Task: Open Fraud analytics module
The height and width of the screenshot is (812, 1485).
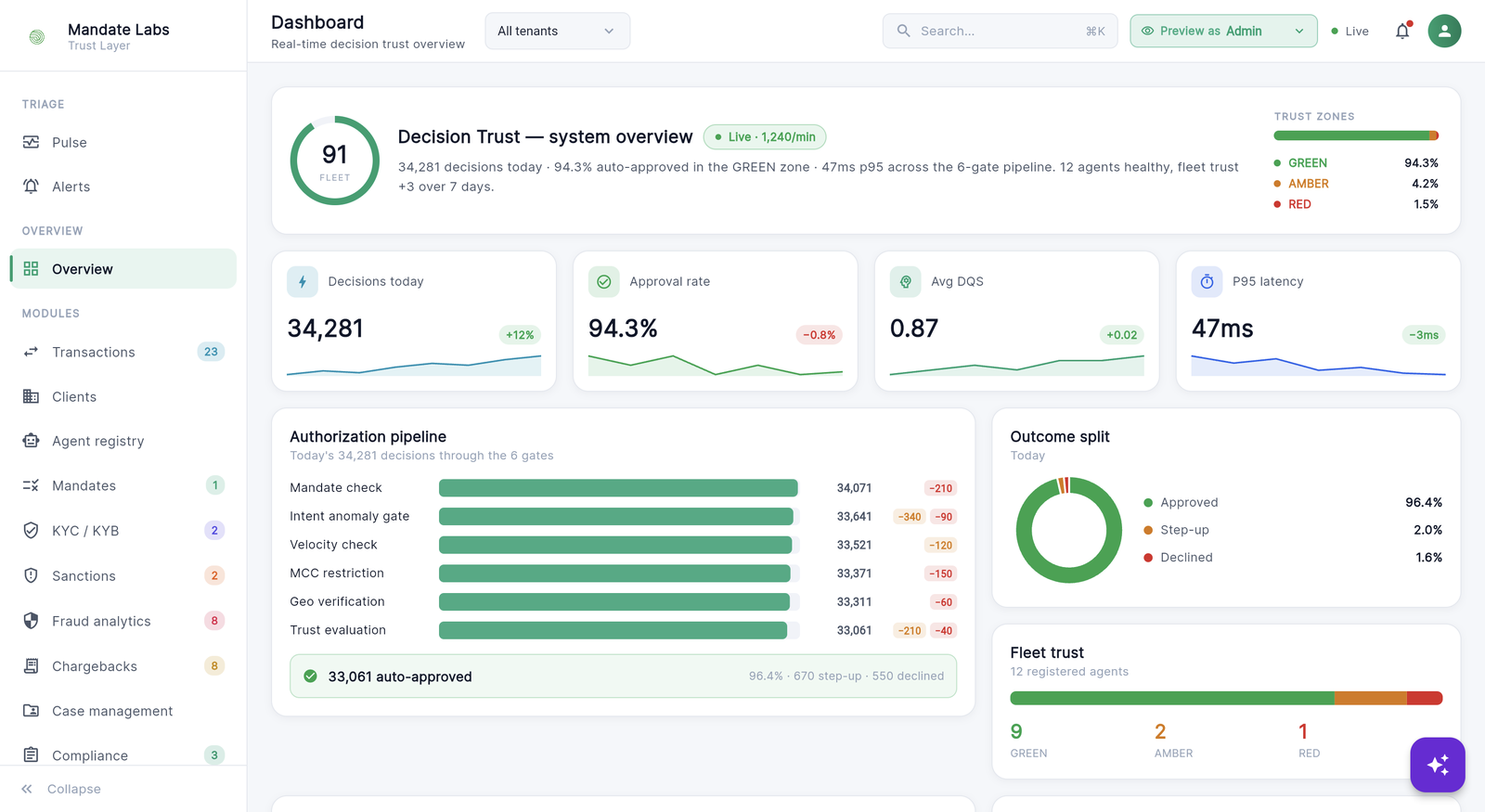Action: (123, 621)
